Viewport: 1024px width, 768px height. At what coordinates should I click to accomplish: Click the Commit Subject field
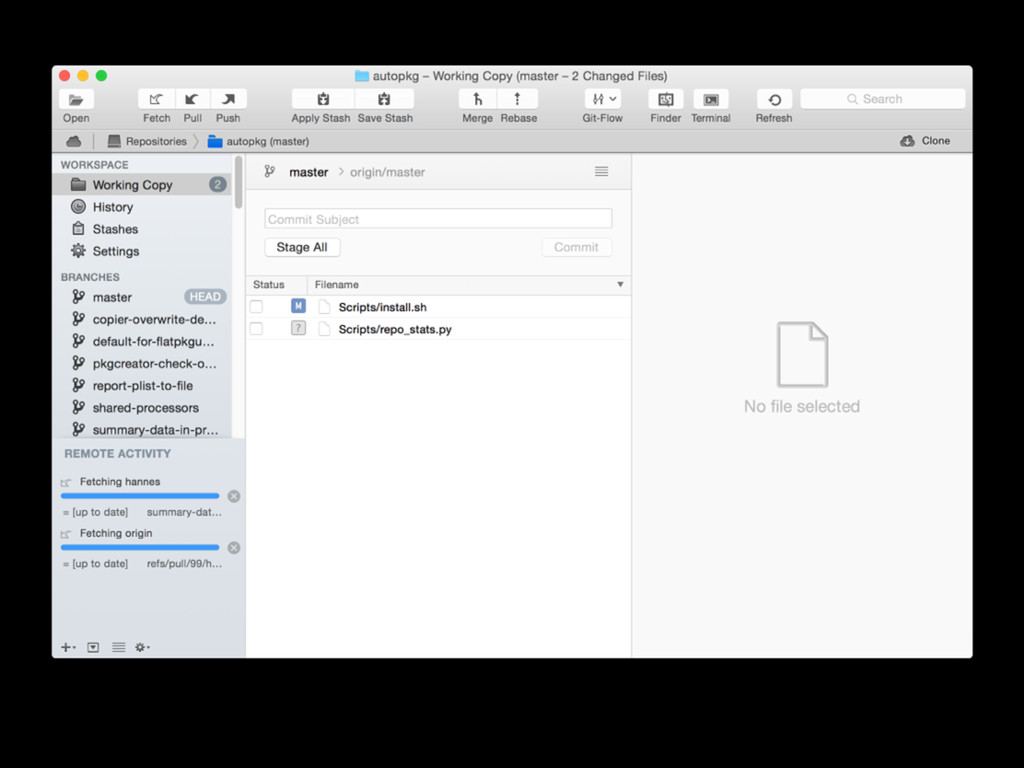[438, 219]
